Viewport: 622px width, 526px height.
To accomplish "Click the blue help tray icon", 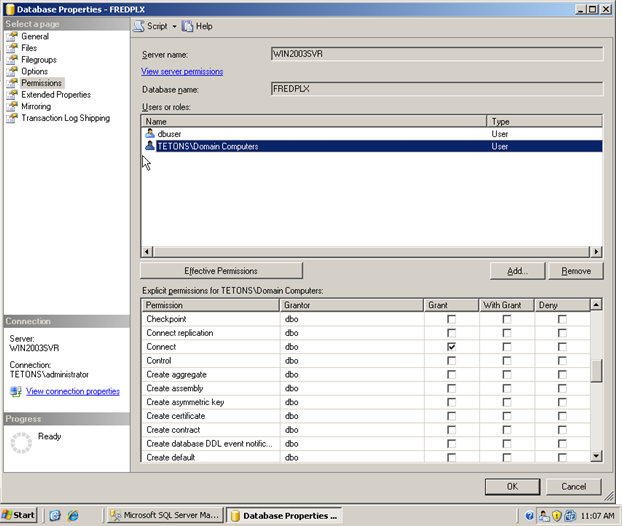I will [x=529, y=516].
